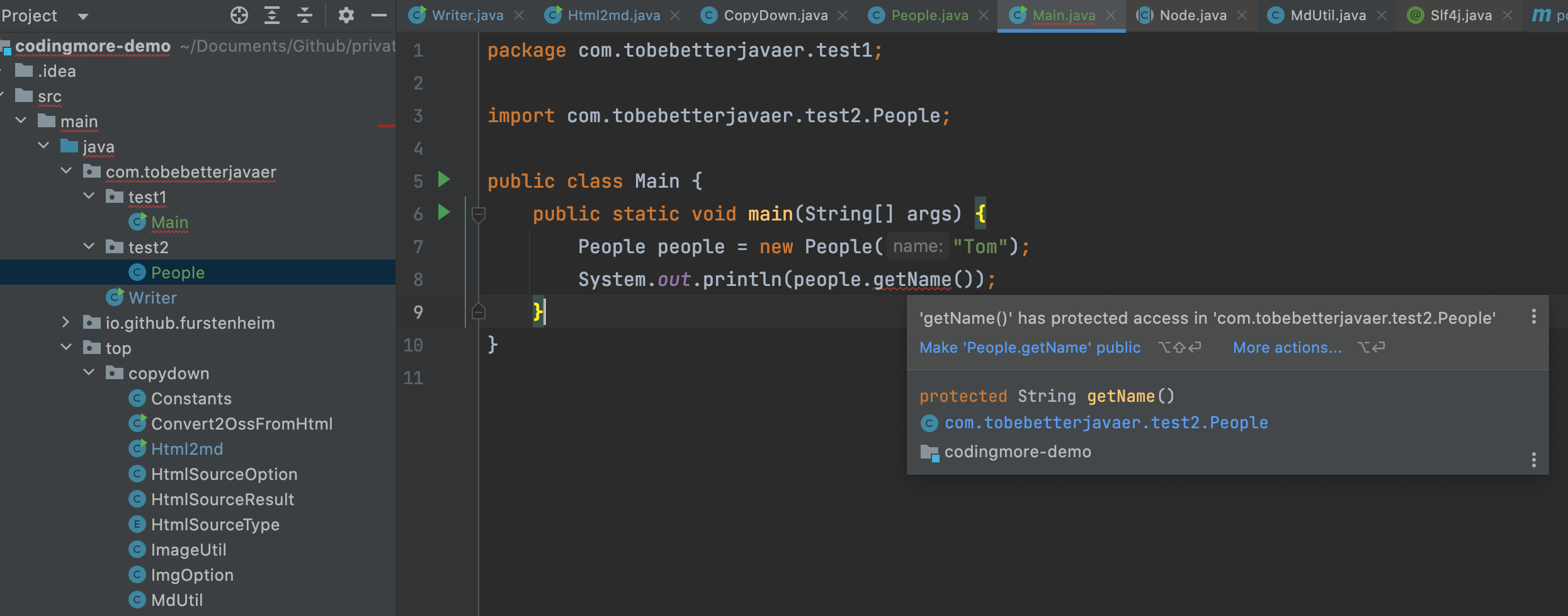The height and width of the screenshot is (616, 1568).
Task: Open the Project view dropdown arrow
Action: coord(83,16)
